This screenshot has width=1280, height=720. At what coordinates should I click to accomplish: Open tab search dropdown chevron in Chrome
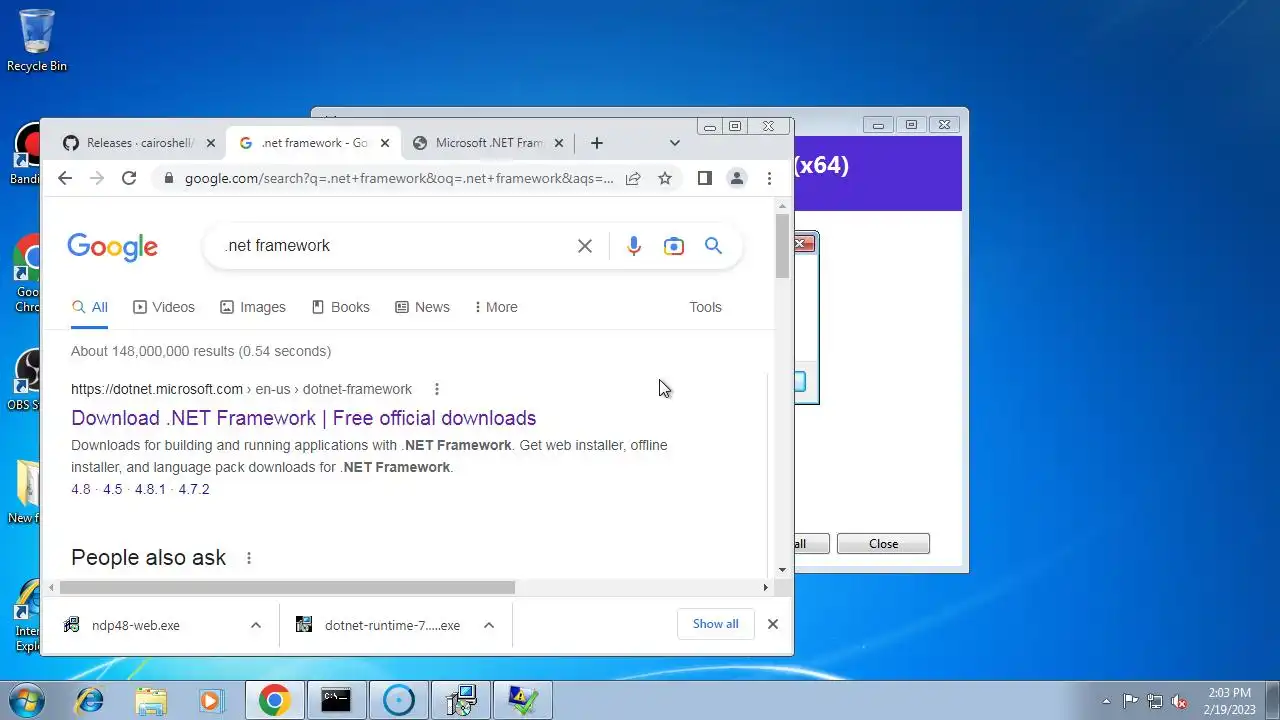pyautogui.click(x=675, y=143)
